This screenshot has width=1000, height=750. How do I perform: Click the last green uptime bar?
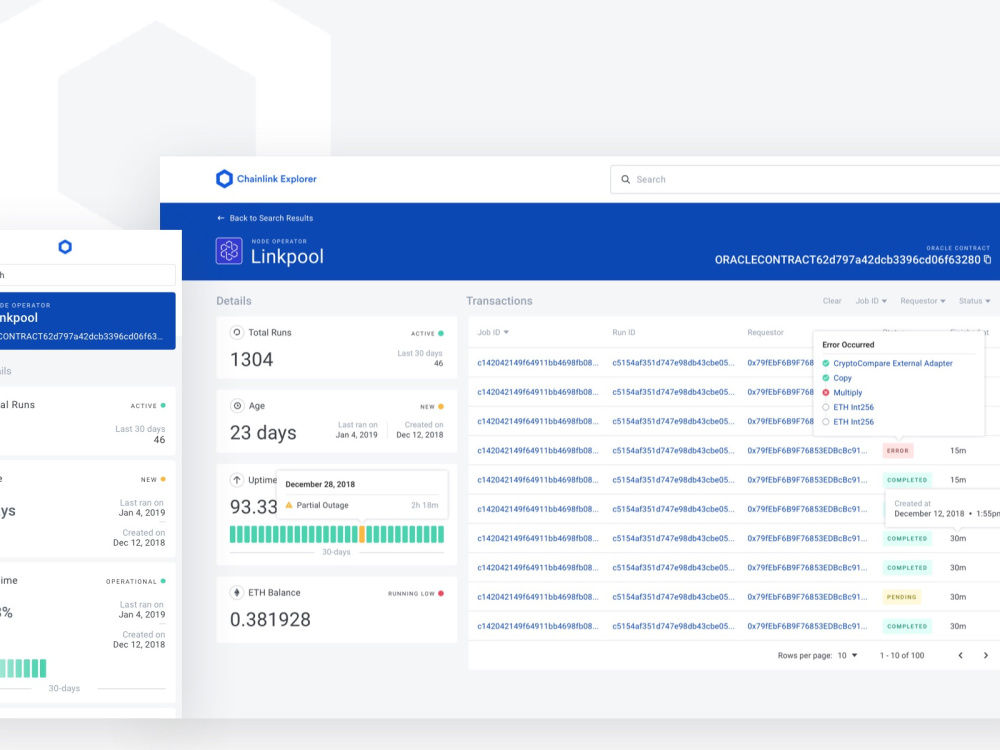(x=441, y=534)
